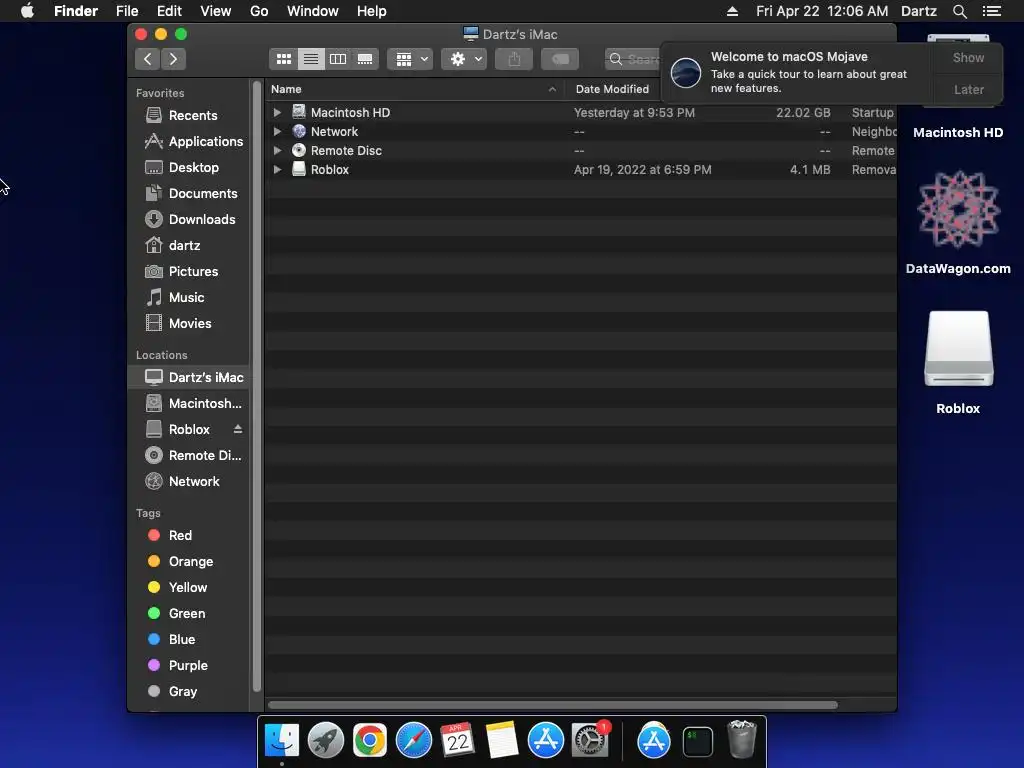Open the dartz home folder

[x=188, y=246]
